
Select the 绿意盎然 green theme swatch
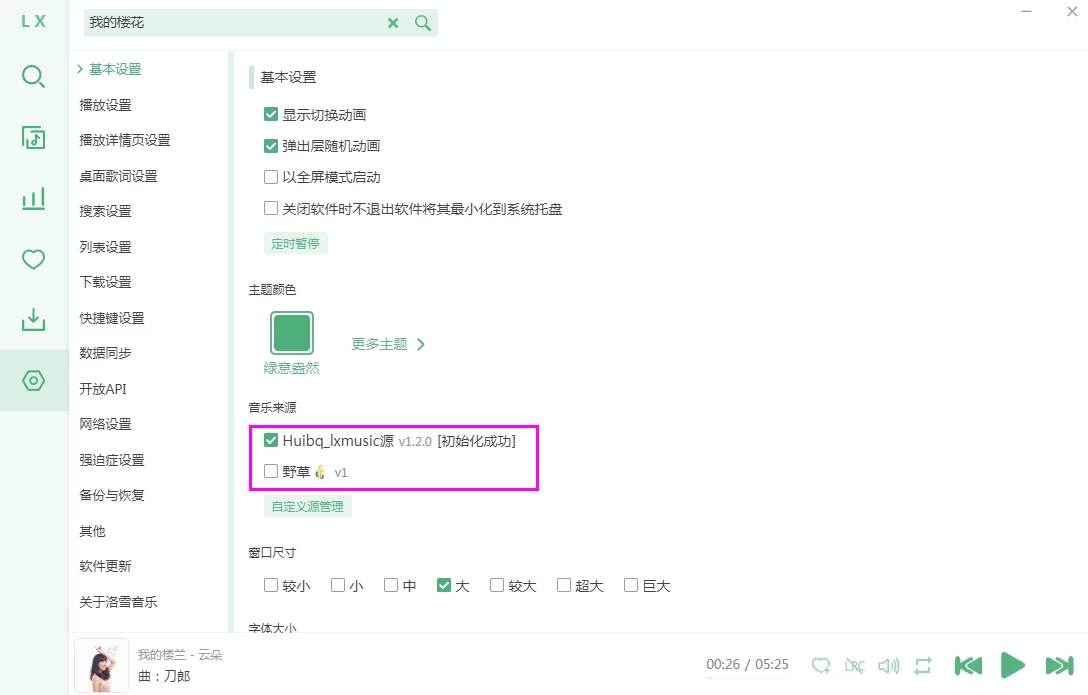(x=291, y=330)
